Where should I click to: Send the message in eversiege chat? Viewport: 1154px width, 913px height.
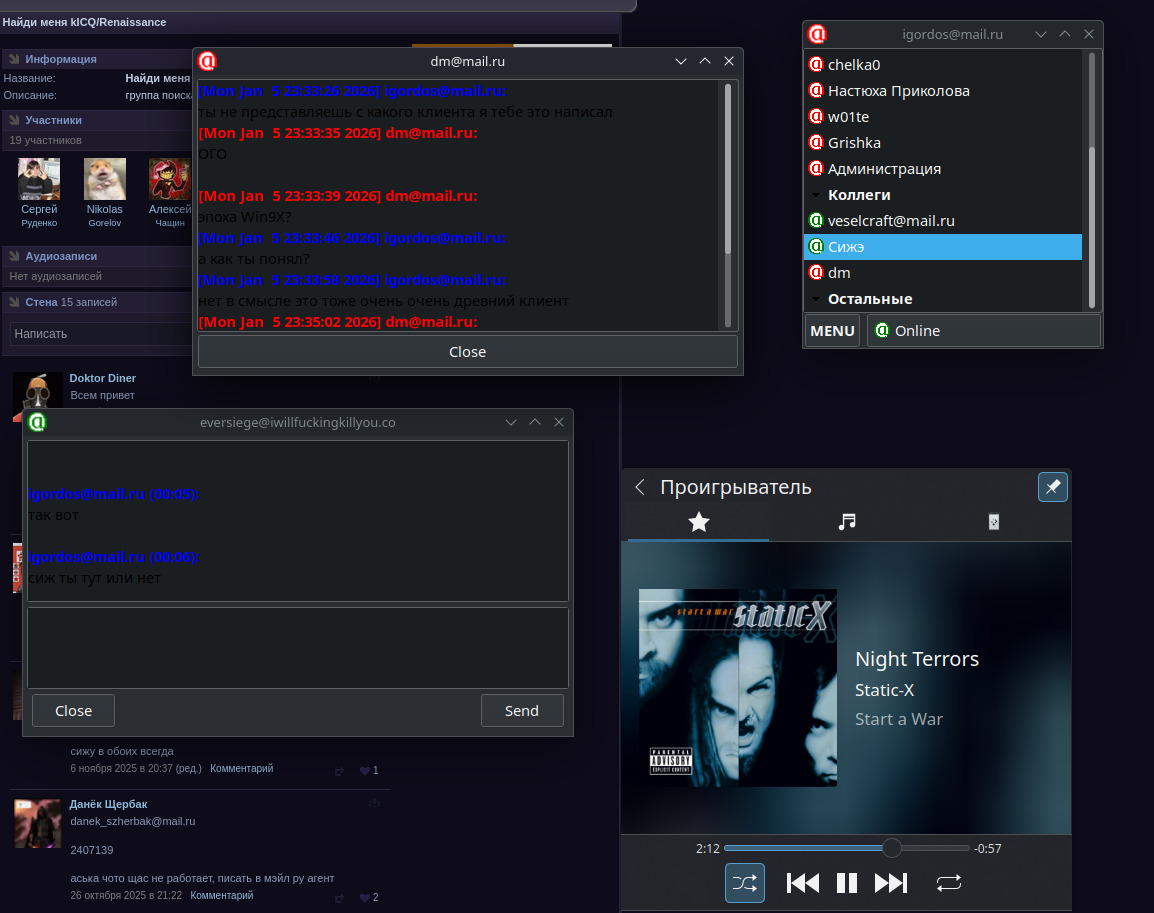522,711
